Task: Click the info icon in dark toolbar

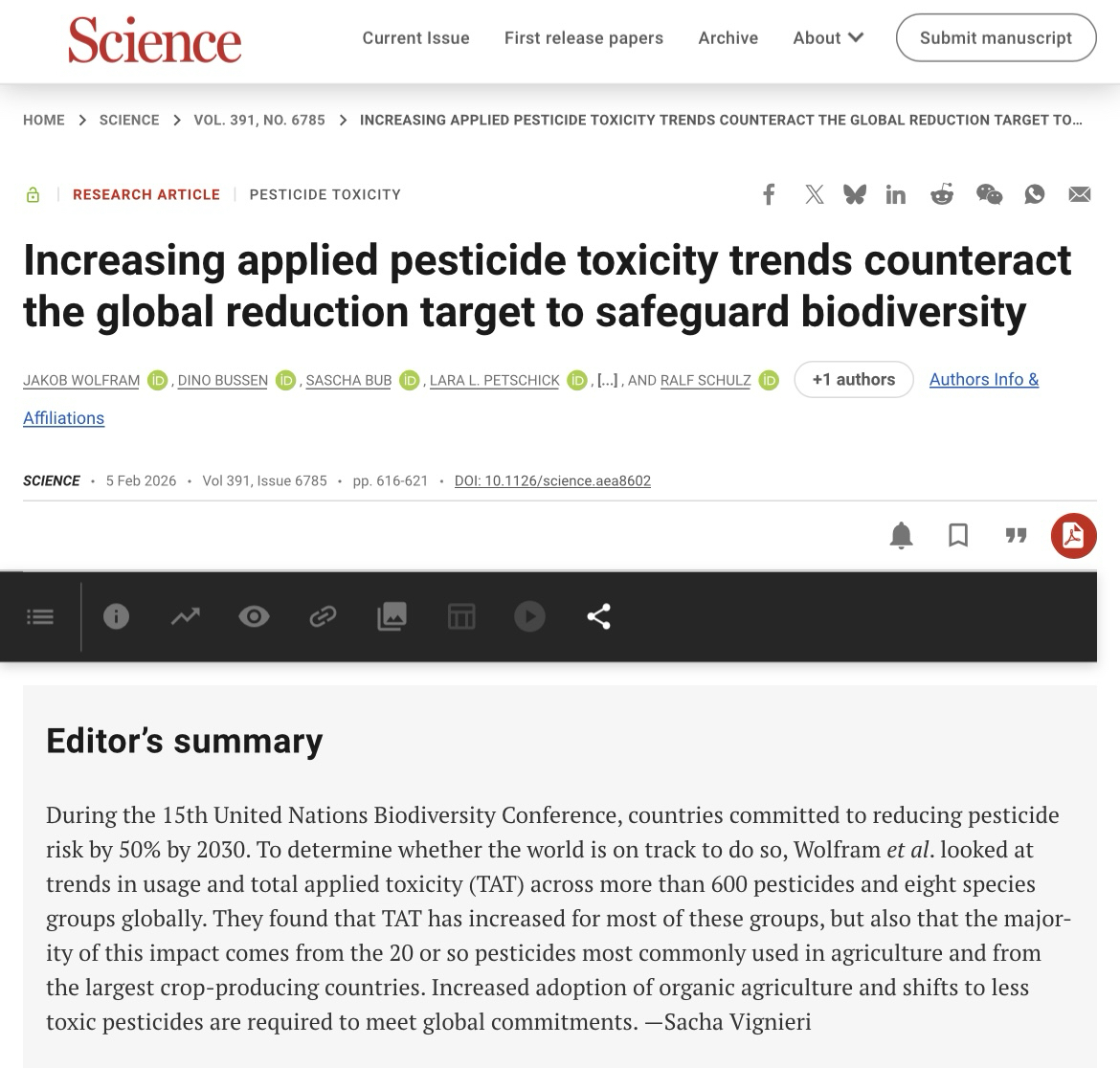Action: coord(116,616)
